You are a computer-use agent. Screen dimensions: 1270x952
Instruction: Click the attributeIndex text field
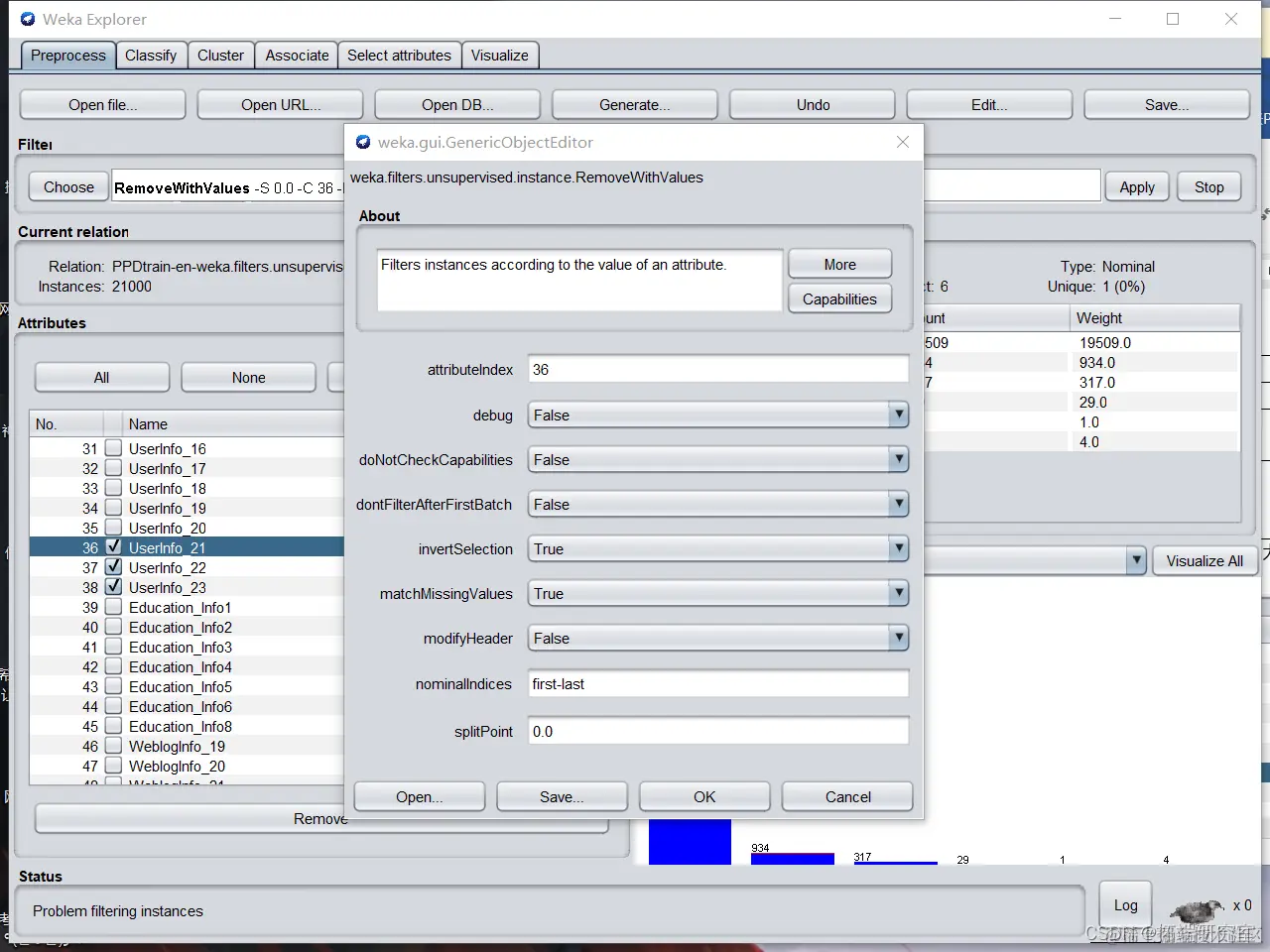pos(718,369)
